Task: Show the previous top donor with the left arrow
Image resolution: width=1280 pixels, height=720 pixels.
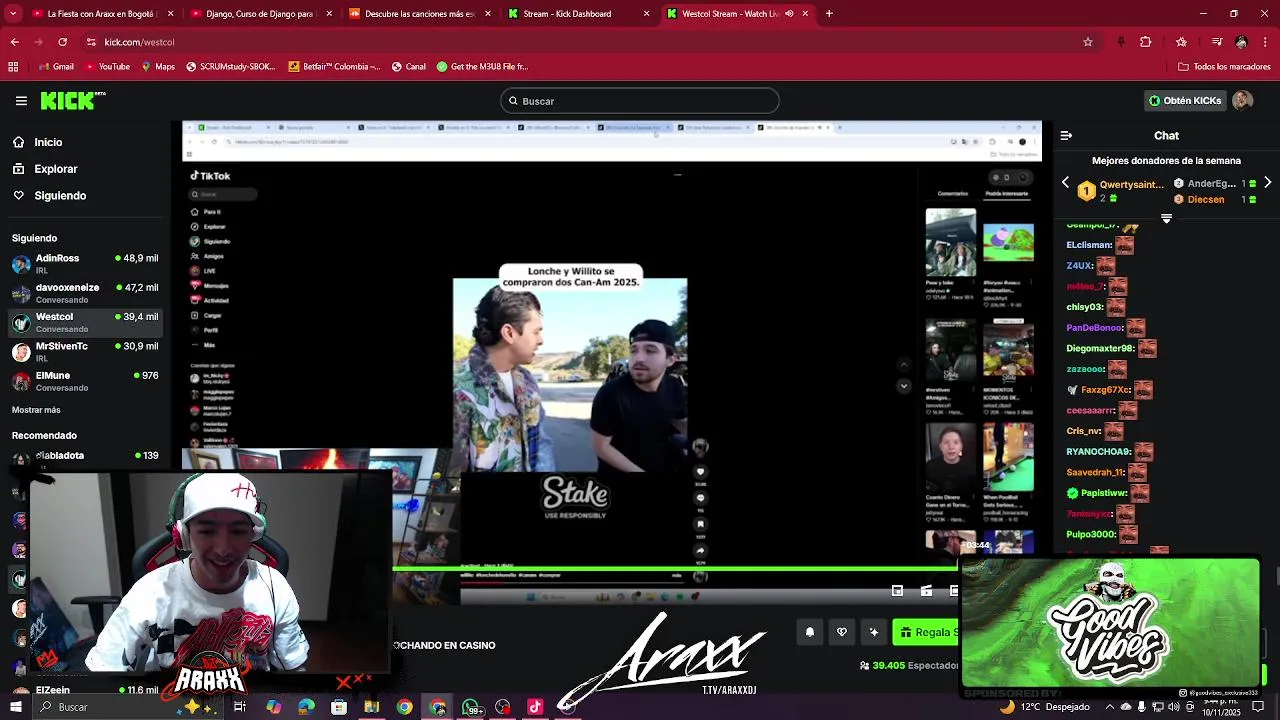Action: [1065, 183]
